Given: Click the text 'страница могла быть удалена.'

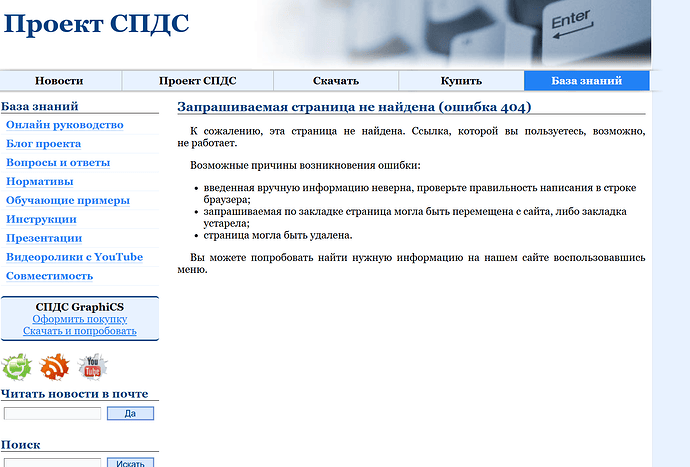Looking at the screenshot, I should click(278, 235).
